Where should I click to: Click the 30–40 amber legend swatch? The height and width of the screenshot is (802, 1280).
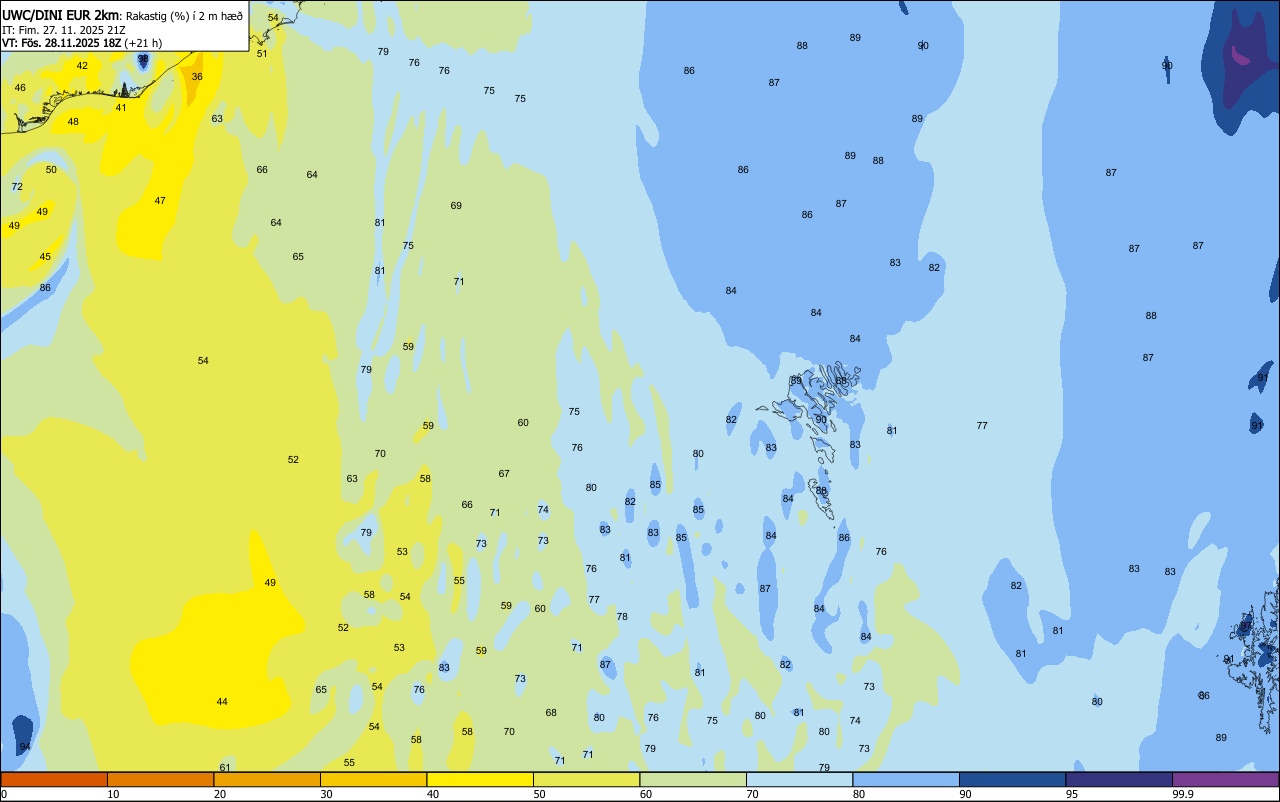click(x=373, y=779)
